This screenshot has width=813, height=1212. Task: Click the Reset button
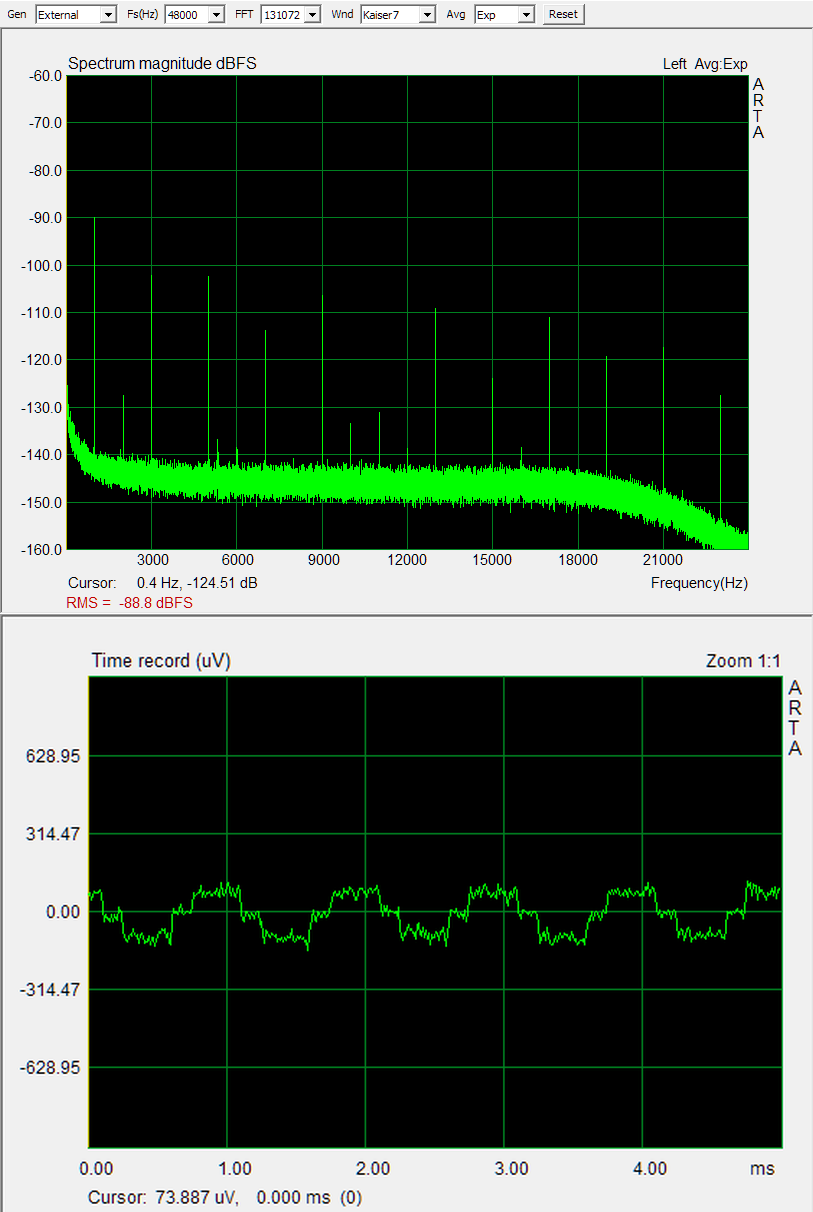click(x=563, y=14)
